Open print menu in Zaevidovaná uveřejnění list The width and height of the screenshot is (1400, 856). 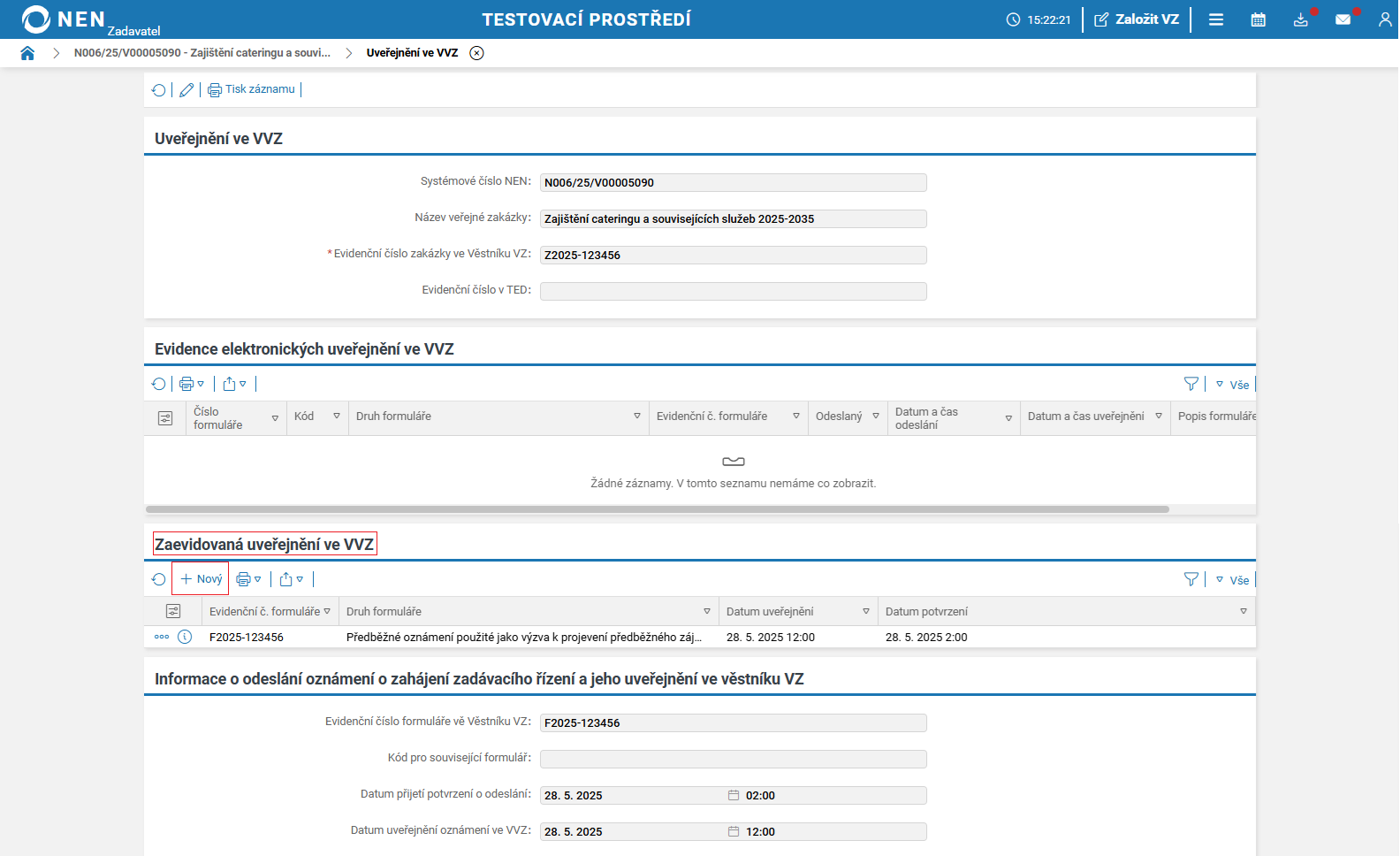click(248, 579)
